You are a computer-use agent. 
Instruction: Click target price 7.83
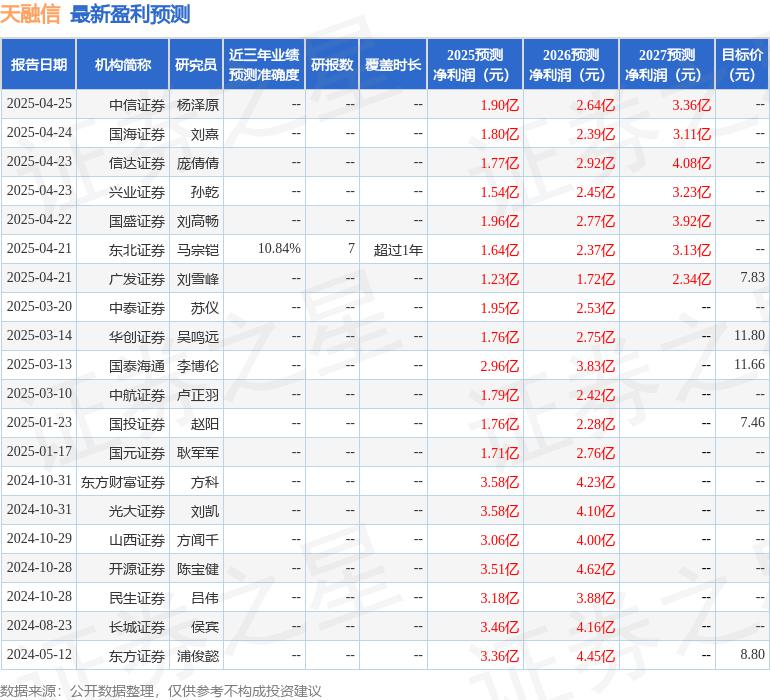[752, 278]
